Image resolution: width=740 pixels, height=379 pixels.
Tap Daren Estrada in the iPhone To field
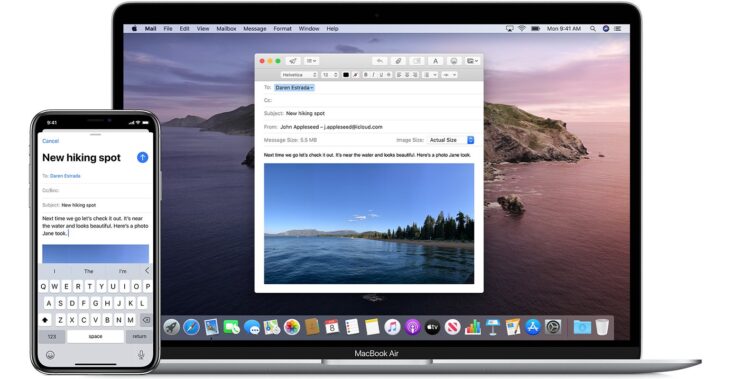[65, 176]
